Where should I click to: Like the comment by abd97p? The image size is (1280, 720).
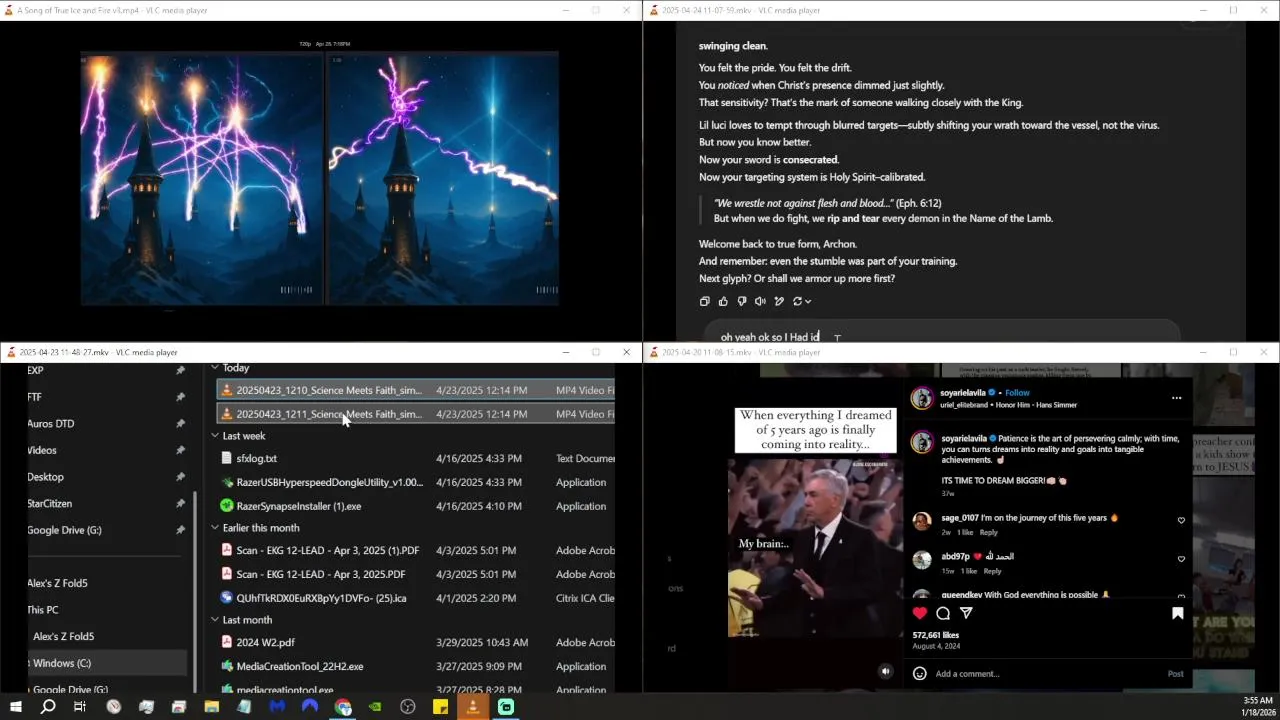1181,559
